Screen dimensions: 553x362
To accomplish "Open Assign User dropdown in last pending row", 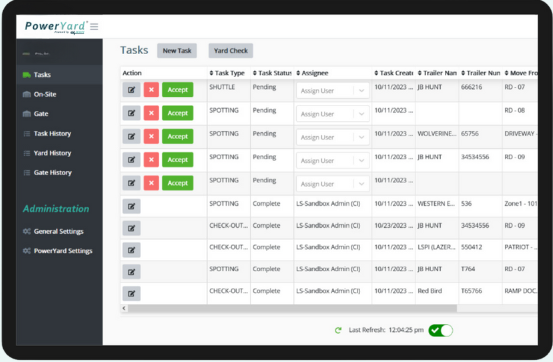I will [333, 184].
